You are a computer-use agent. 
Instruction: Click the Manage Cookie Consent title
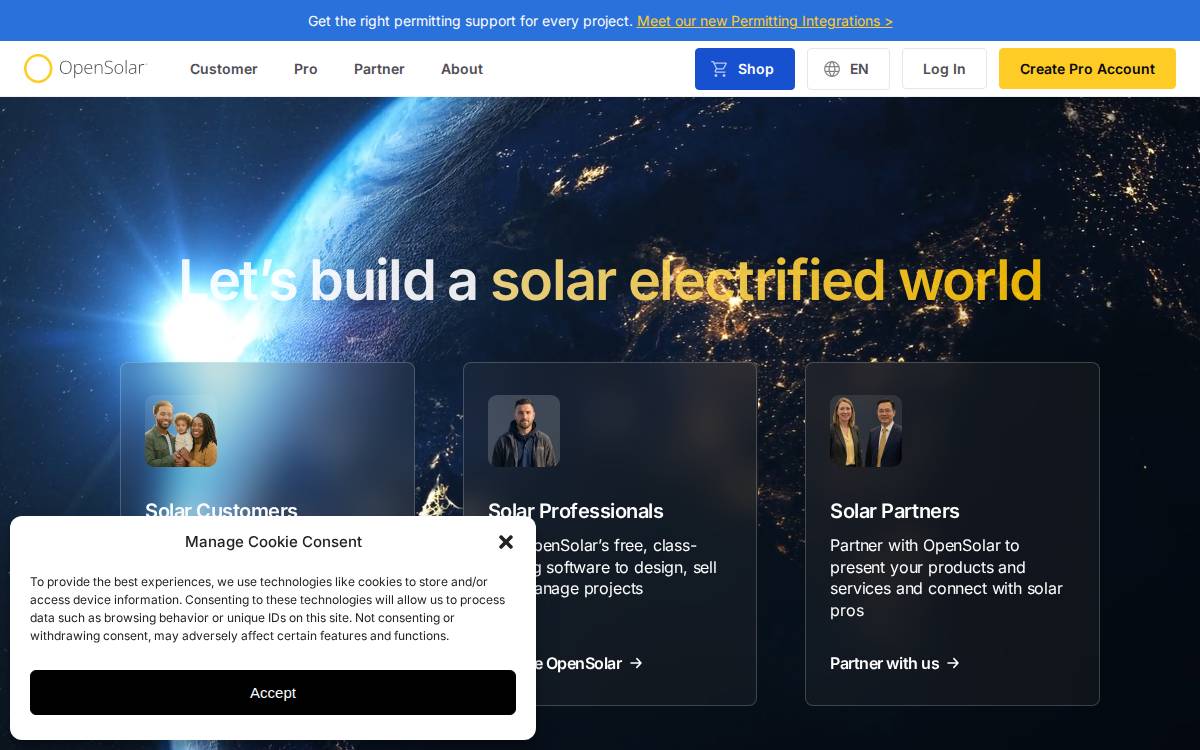pos(273,542)
